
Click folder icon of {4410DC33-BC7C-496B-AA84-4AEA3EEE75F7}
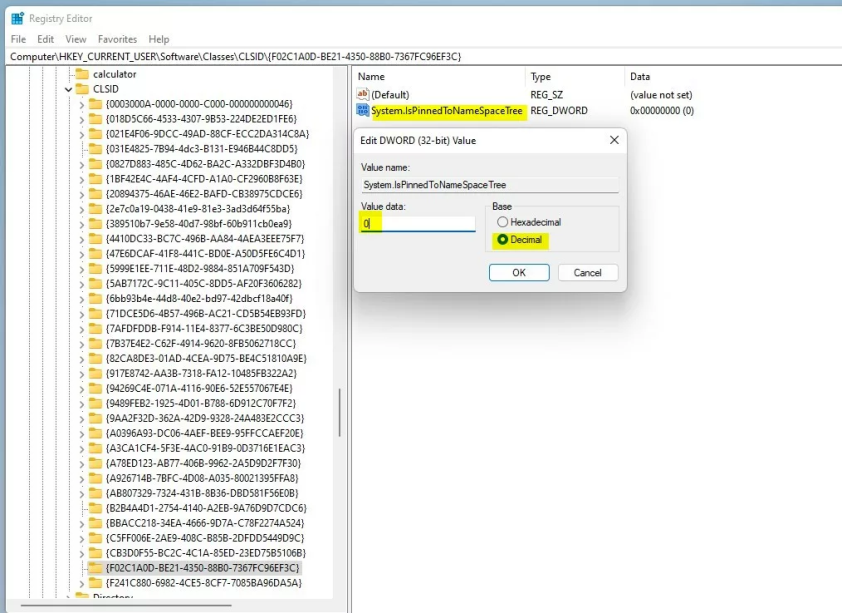coord(95,238)
